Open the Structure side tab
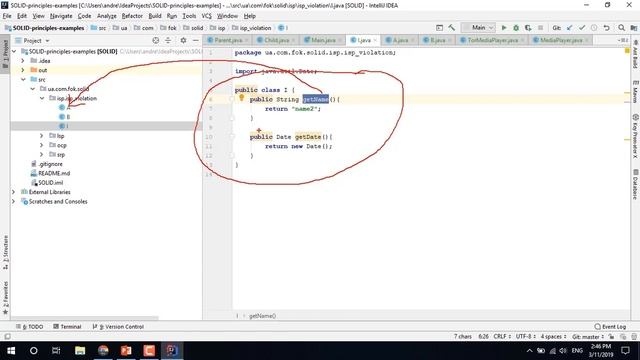This screenshot has width=640, height=360. point(5,252)
